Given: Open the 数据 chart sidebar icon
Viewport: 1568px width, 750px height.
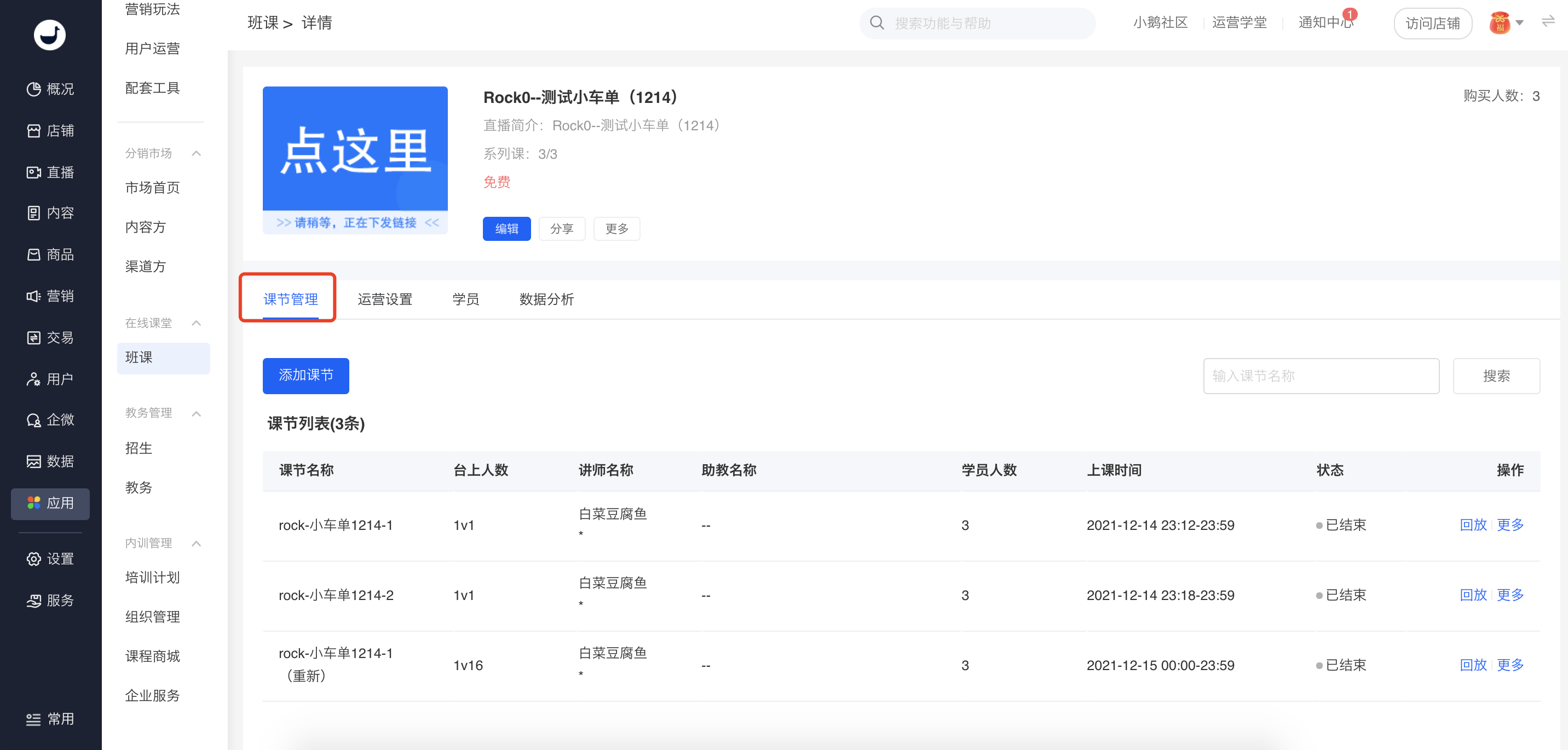Looking at the screenshot, I should (34, 461).
